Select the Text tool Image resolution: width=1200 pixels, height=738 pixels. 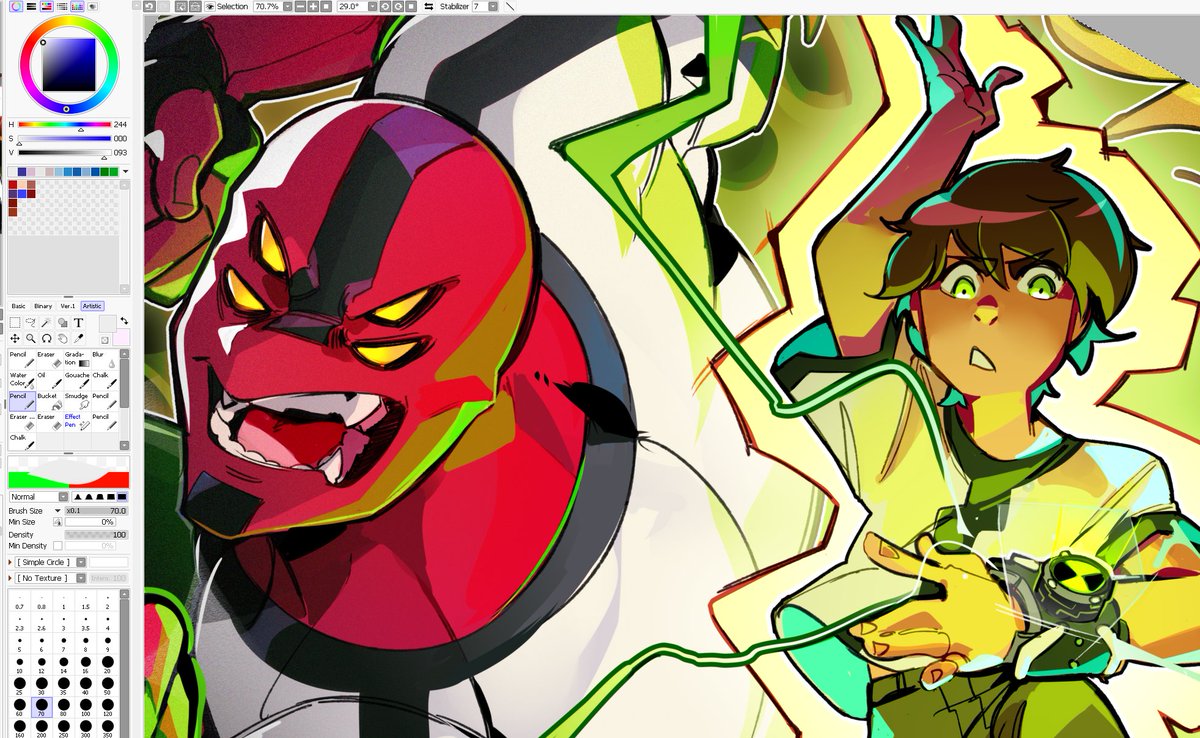coord(78,322)
